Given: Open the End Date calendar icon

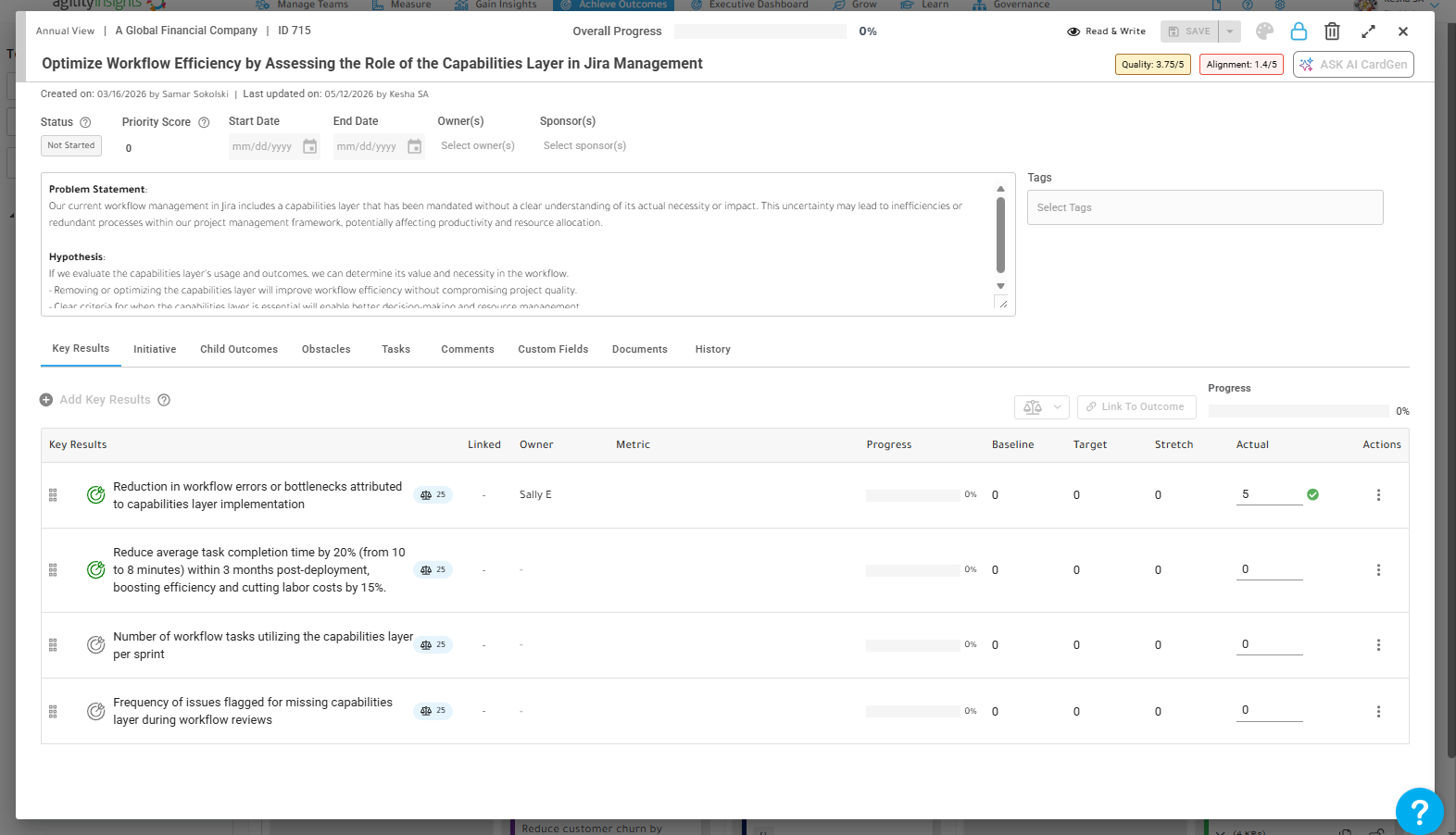Looking at the screenshot, I should pos(415,146).
